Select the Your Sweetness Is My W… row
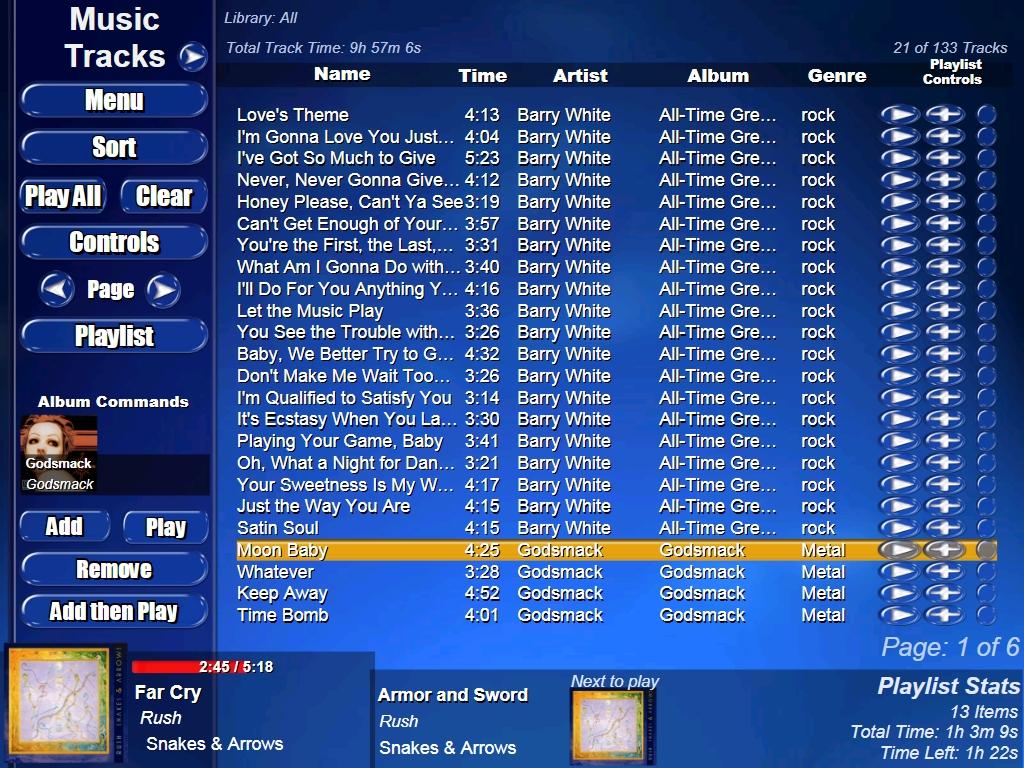 click(x=616, y=485)
